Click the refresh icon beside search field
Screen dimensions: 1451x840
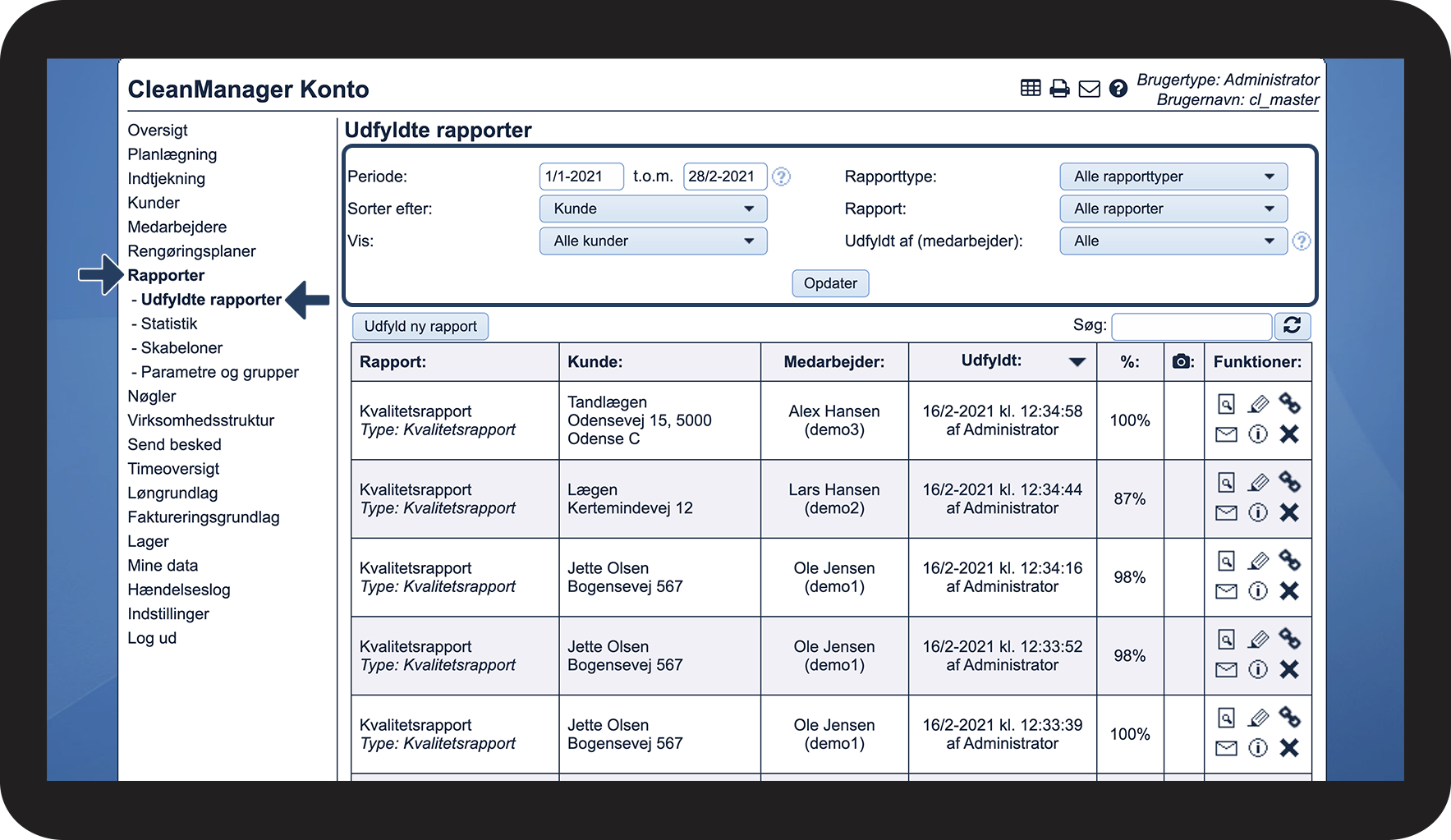coord(1292,326)
